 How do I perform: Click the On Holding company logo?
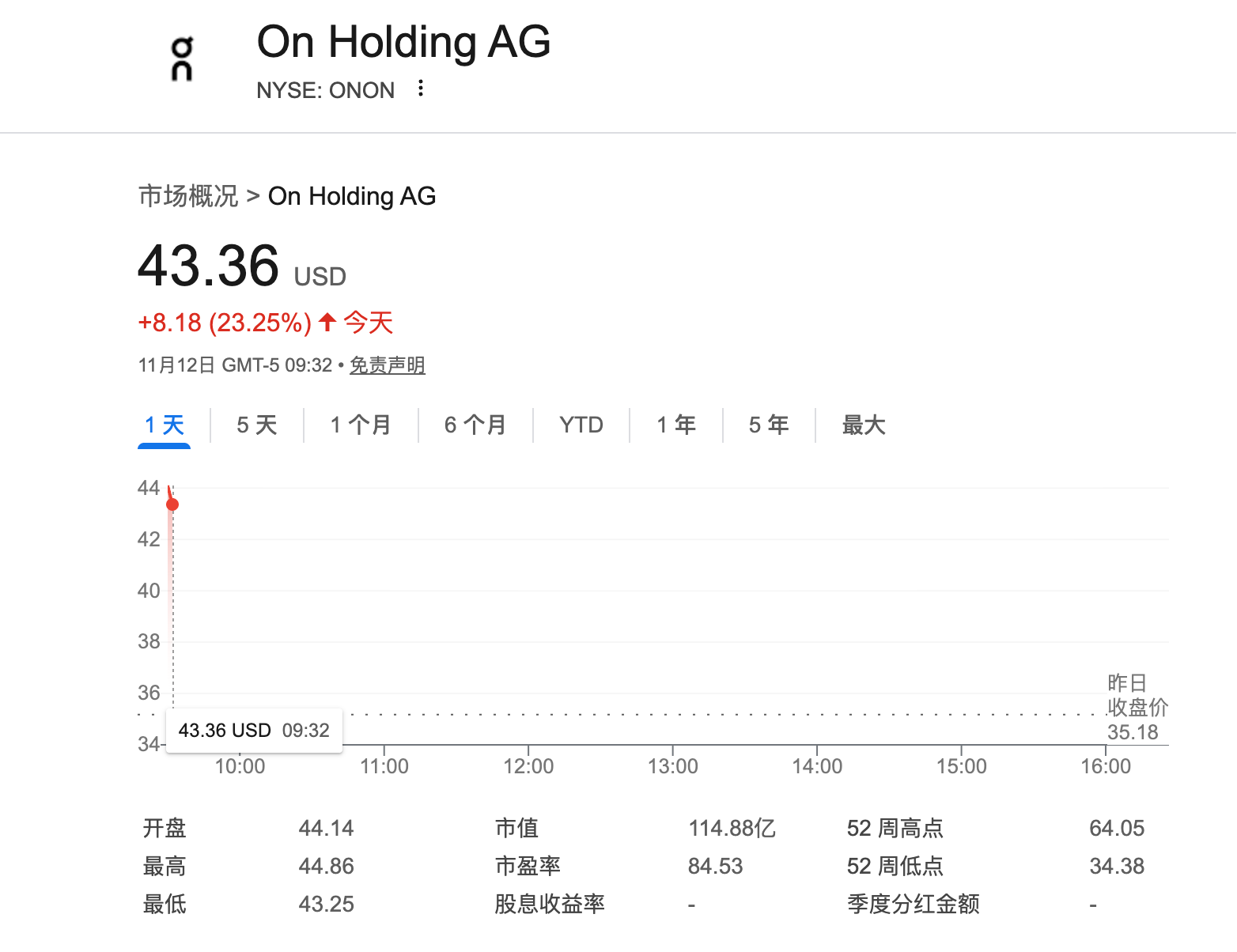pos(182,59)
